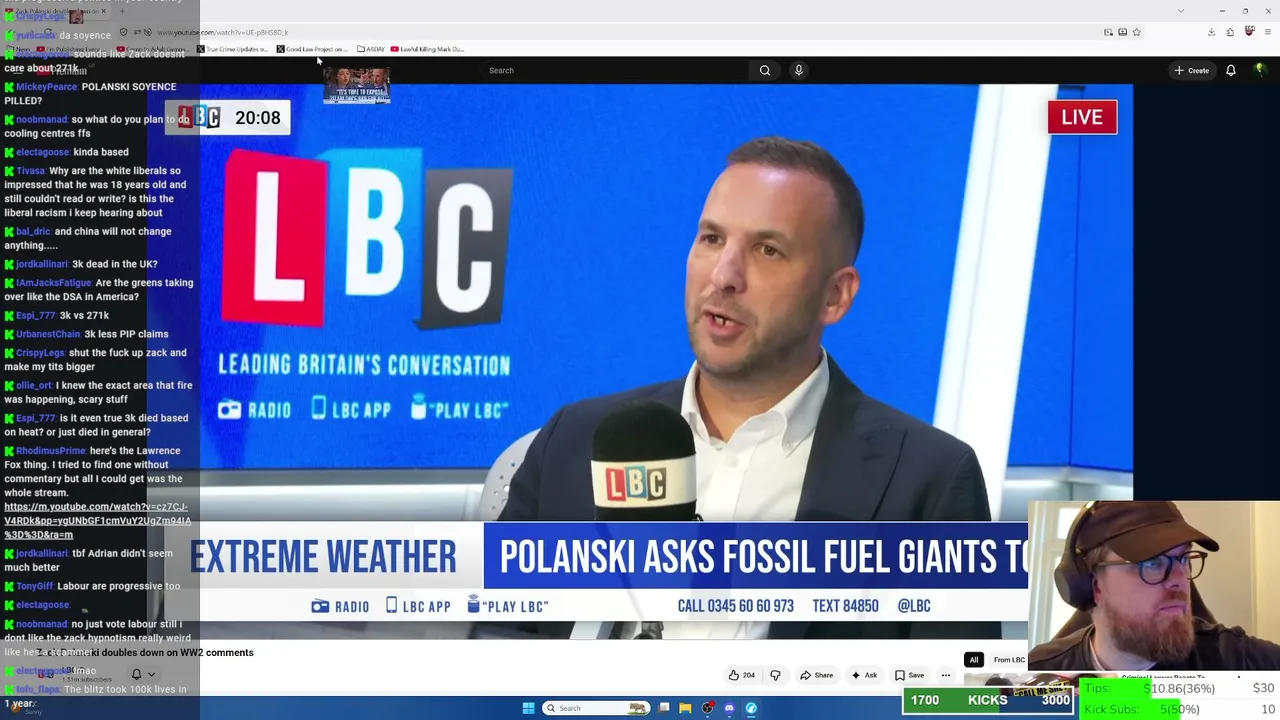Open the more actions ellipsis under video

pos(945,675)
